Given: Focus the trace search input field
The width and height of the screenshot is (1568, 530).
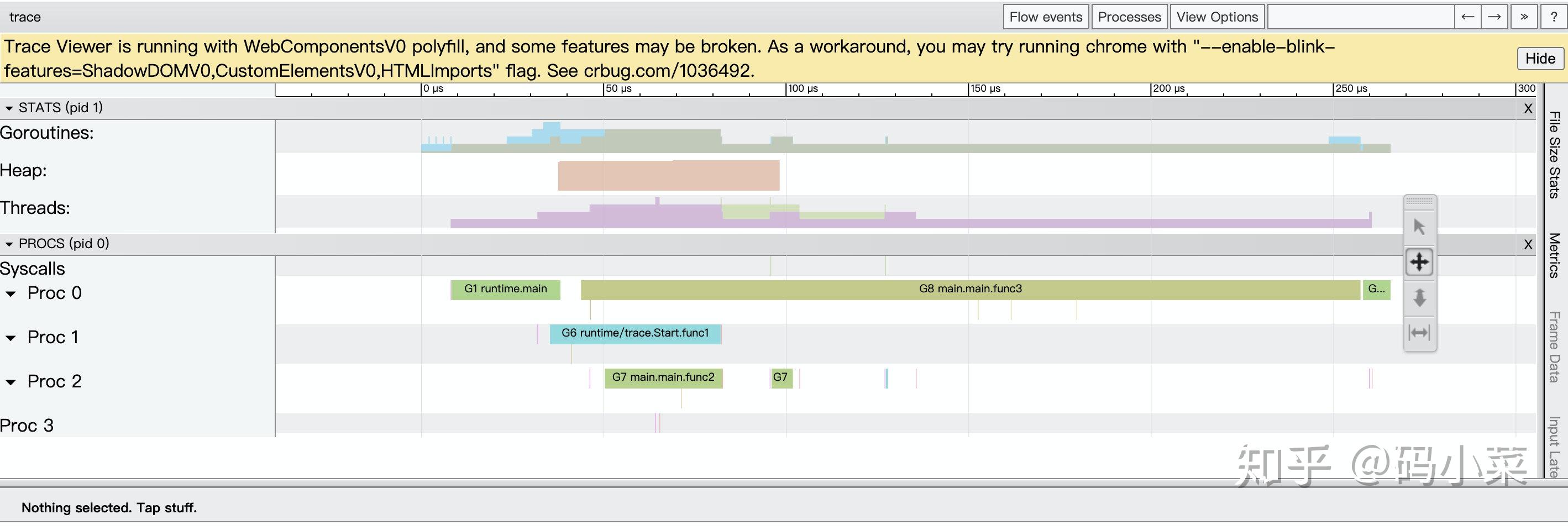Looking at the screenshot, I should (x=1360, y=17).
